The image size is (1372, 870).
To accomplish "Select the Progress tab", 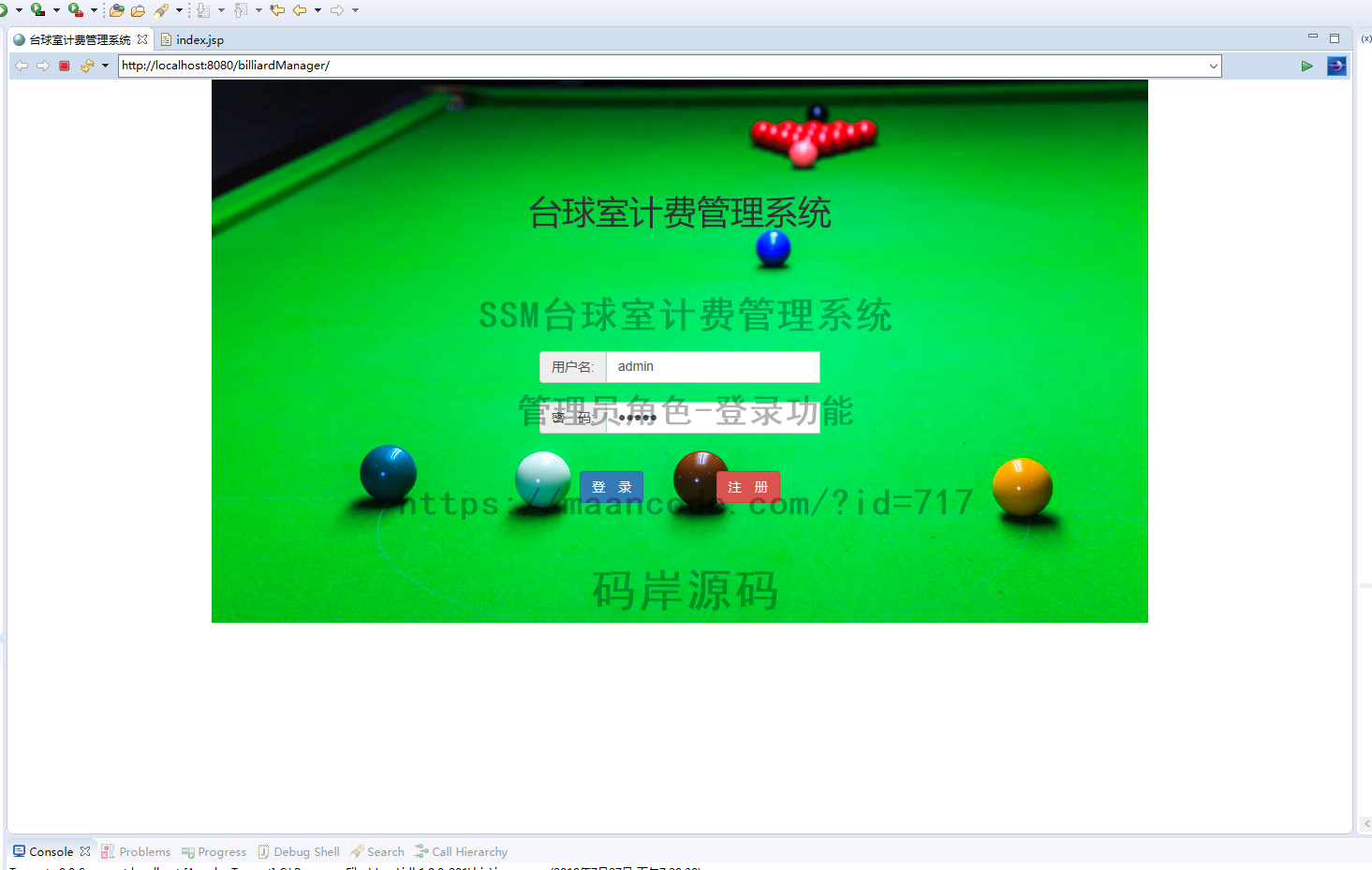I will click(x=214, y=851).
